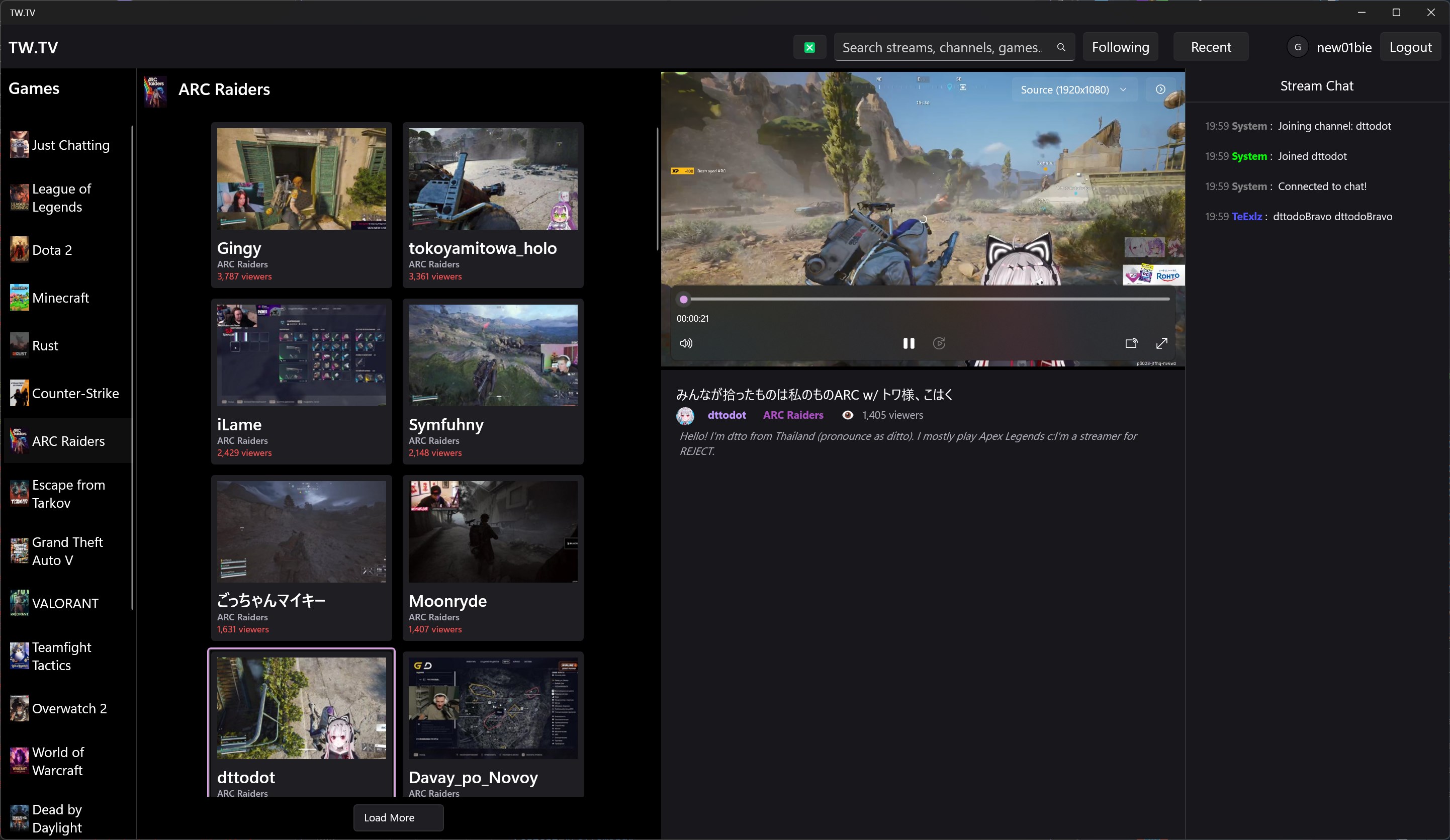The image size is (1450, 840).
Task: Select World of Warcraft game icon
Action: (20, 761)
